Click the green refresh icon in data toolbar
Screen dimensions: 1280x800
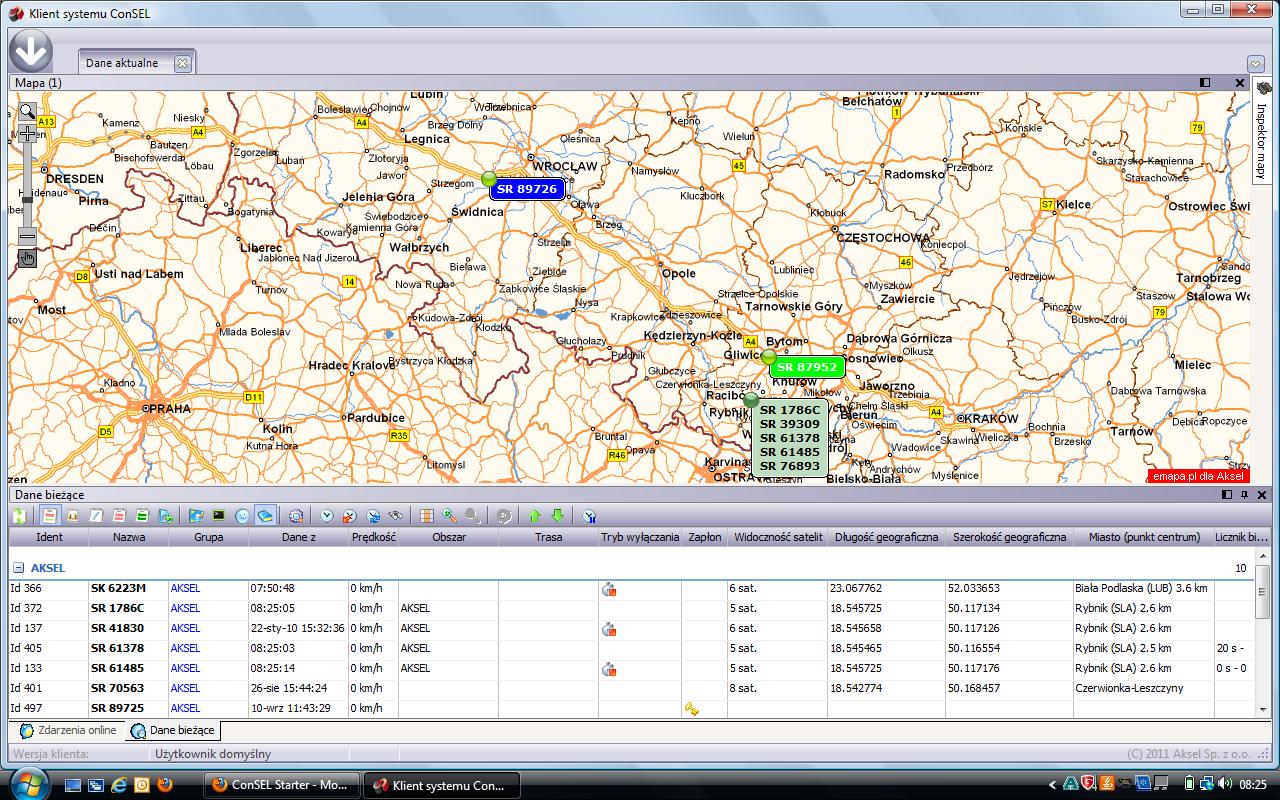point(19,516)
